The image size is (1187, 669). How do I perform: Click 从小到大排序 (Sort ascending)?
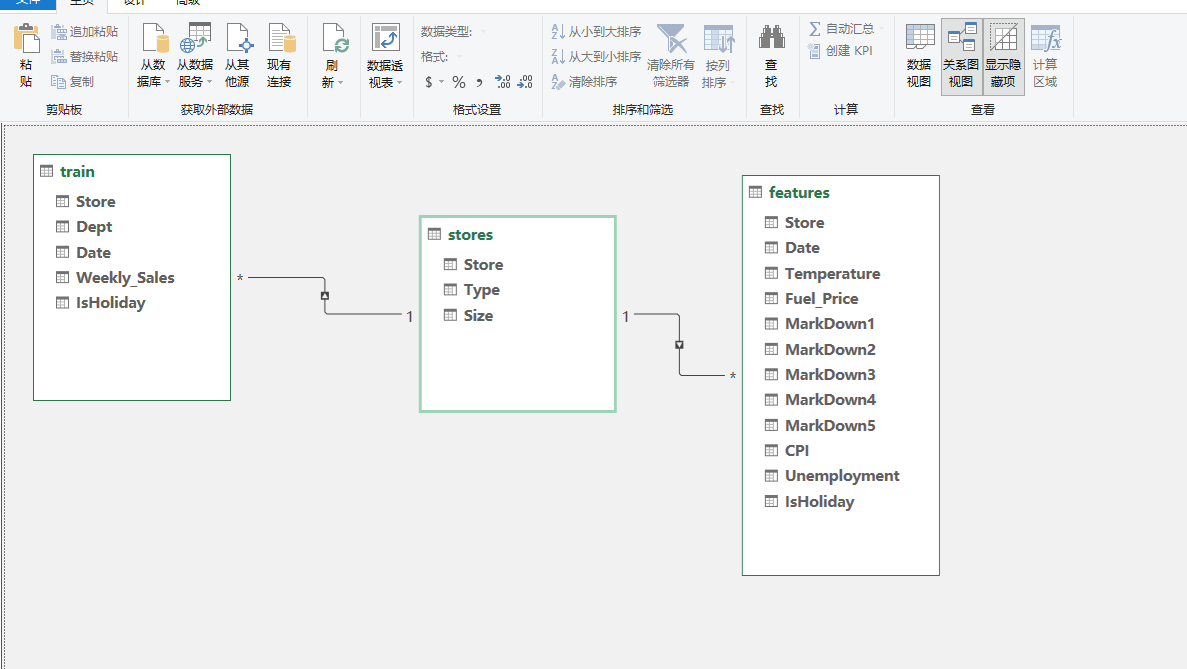[596, 32]
